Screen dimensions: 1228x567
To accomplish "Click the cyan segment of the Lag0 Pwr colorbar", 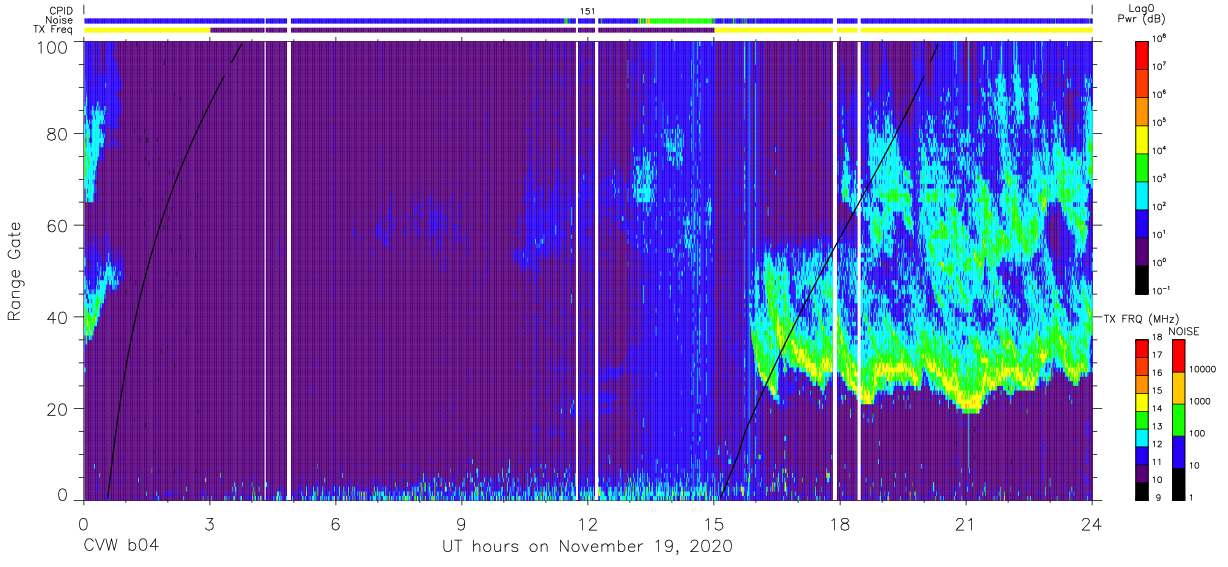I will click(1142, 194).
